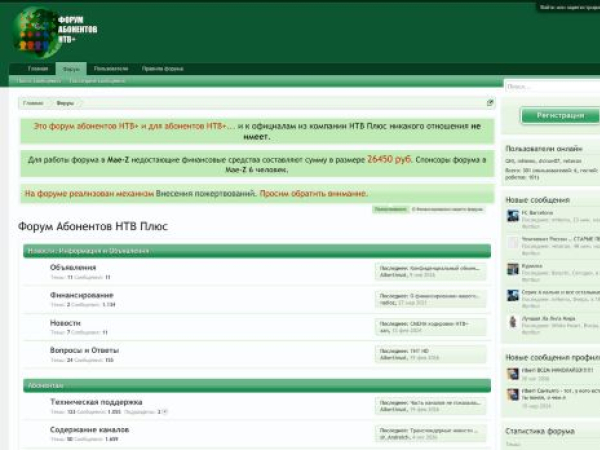Click avatar beside Курилка thread

coord(513,269)
